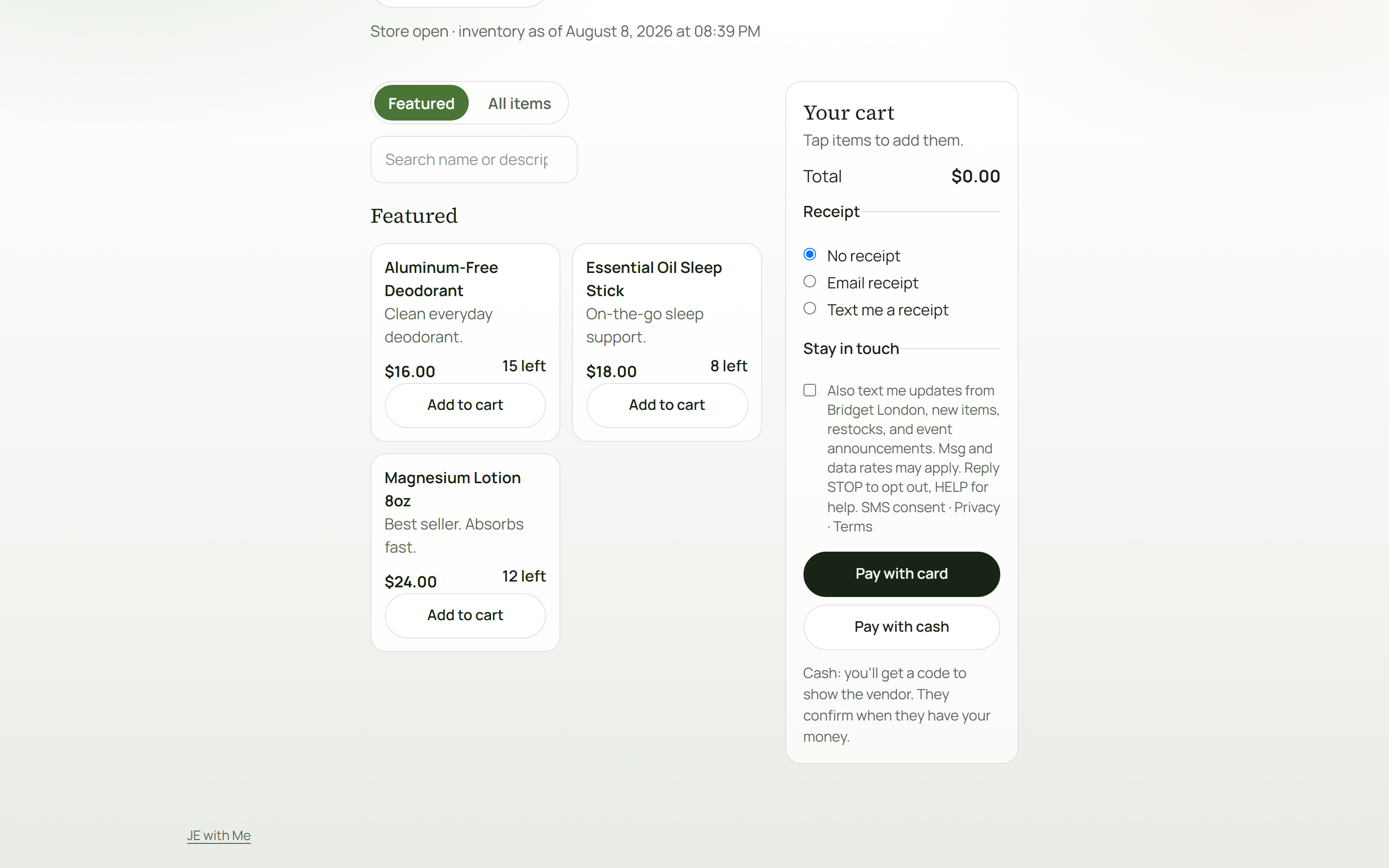This screenshot has height=868, width=1389.
Task: Click the Magnesium Lotion 8oz product title
Action: click(x=452, y=489)
